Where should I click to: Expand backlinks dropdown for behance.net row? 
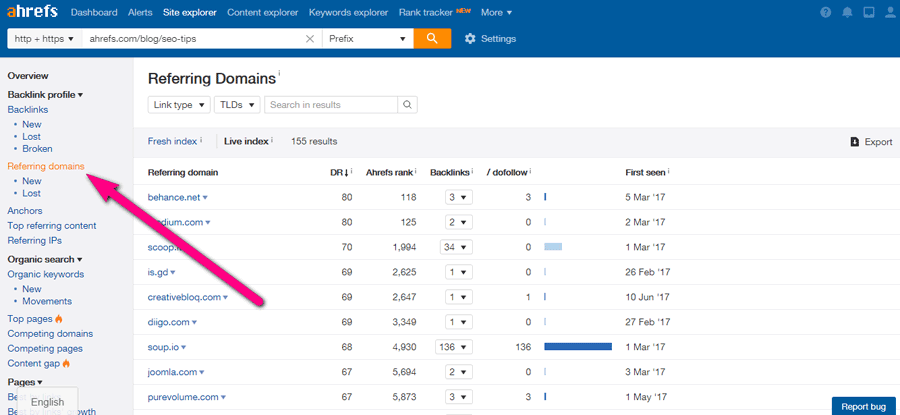[459, 197]
